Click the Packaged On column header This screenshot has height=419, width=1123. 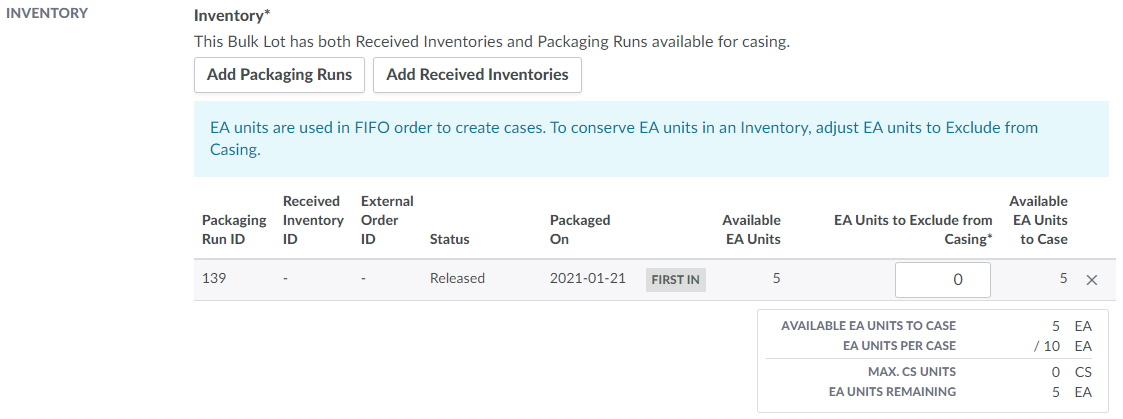point(580,229)
